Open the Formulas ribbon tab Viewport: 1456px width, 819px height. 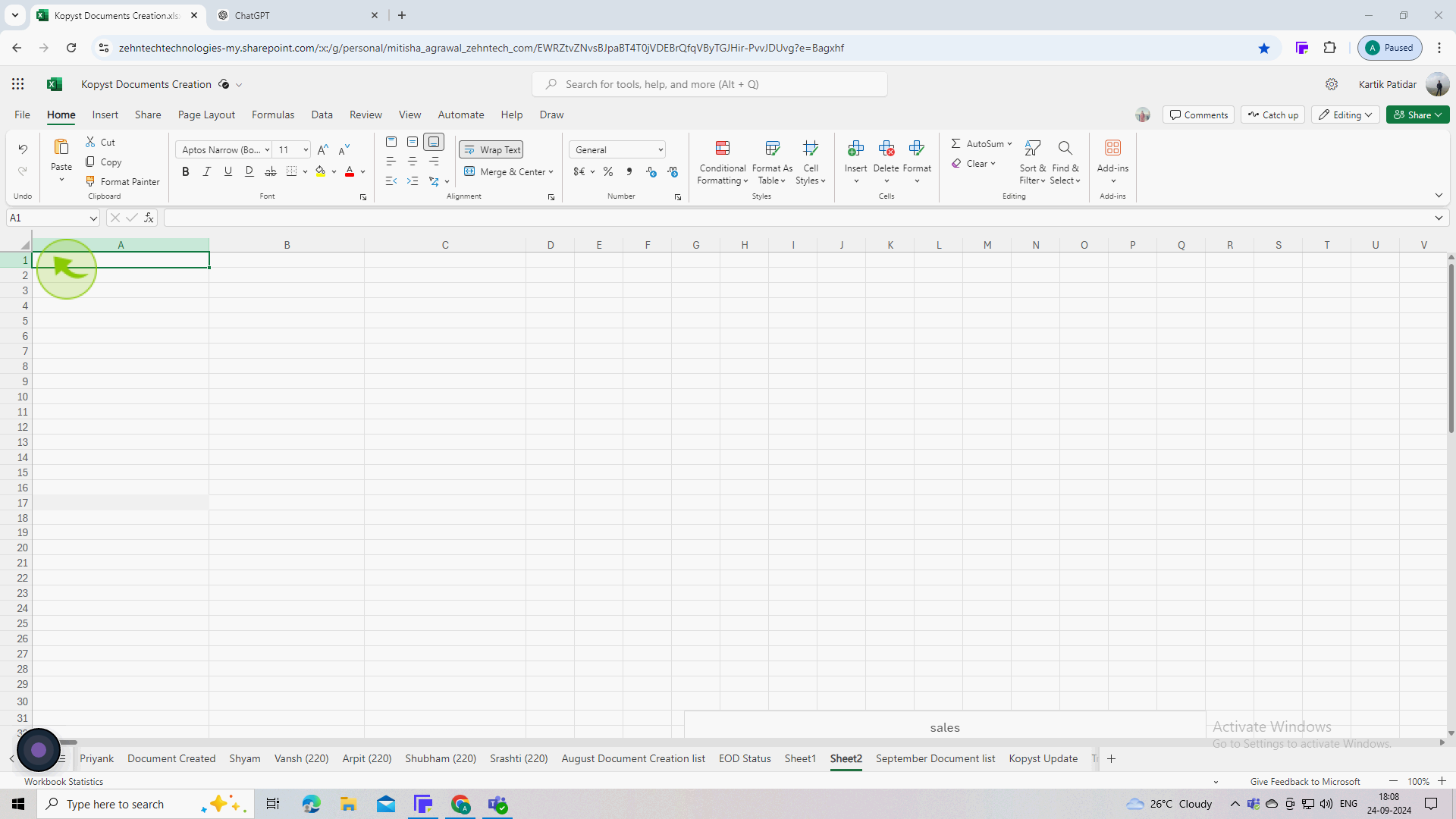point(273,115)
